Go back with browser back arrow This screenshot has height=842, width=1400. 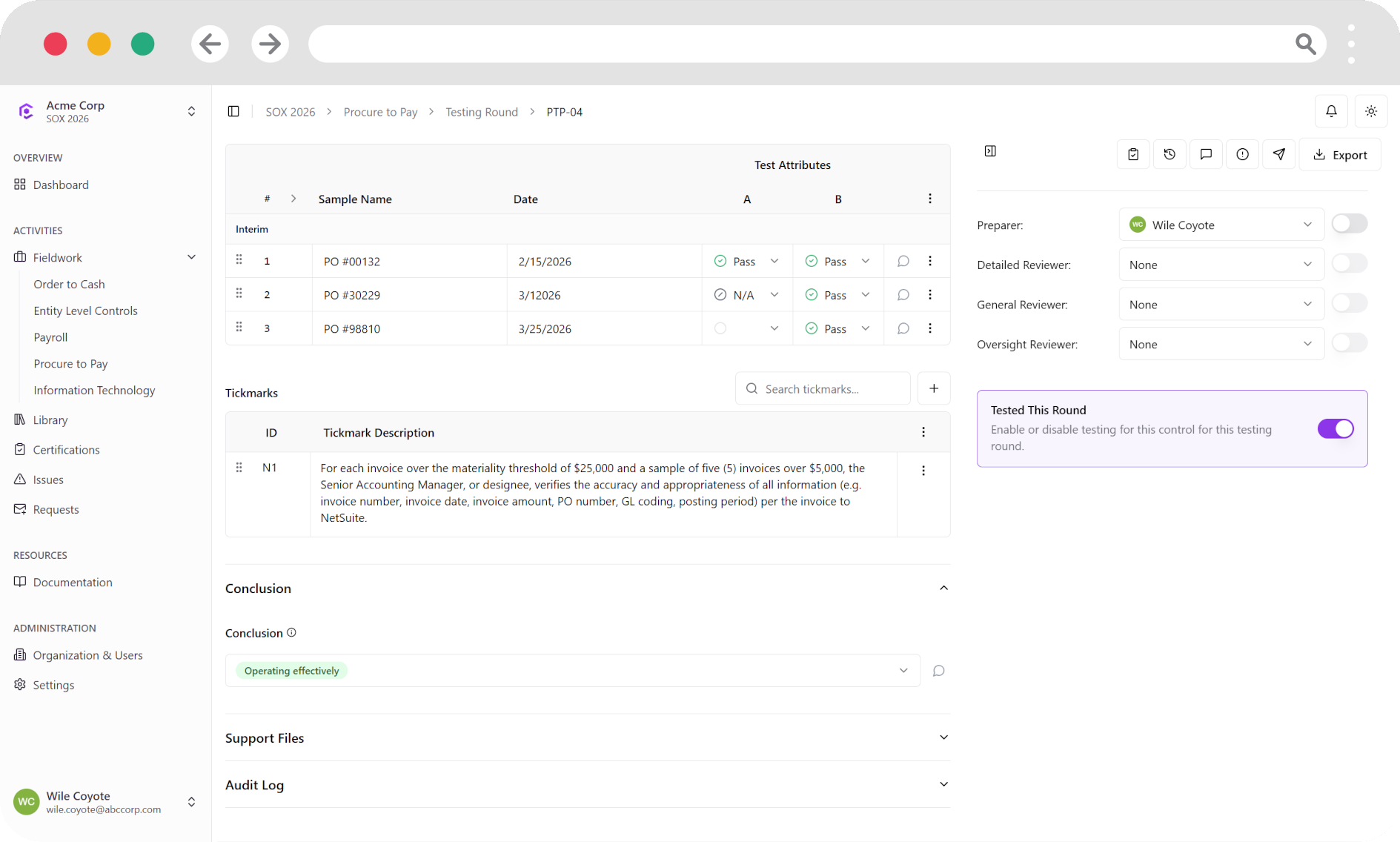pyautogui.click(x=210, y=44)
